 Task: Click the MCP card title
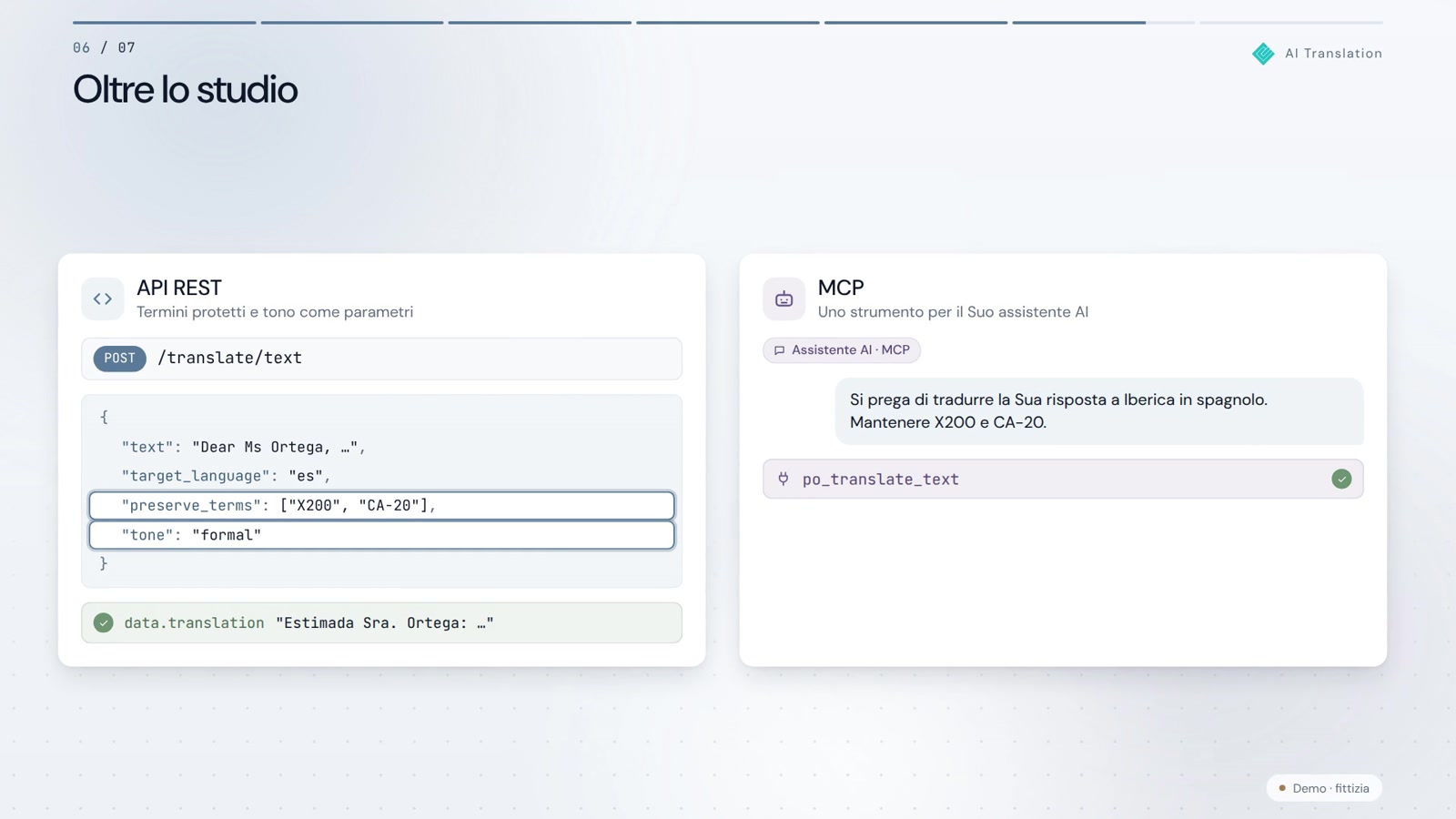(x=841, y=288)
